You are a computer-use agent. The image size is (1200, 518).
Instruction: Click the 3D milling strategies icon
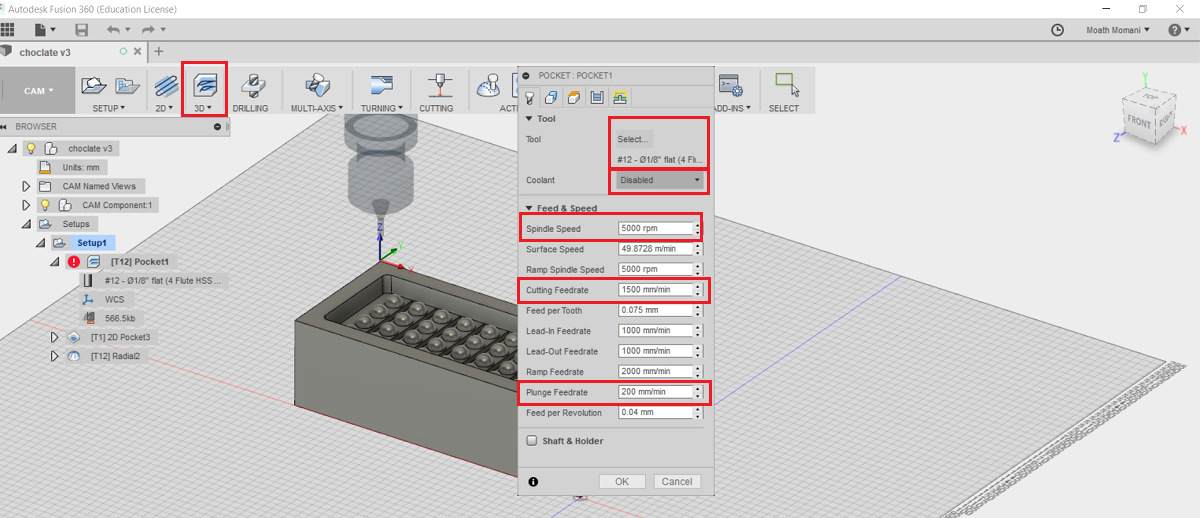pos(205,85)
